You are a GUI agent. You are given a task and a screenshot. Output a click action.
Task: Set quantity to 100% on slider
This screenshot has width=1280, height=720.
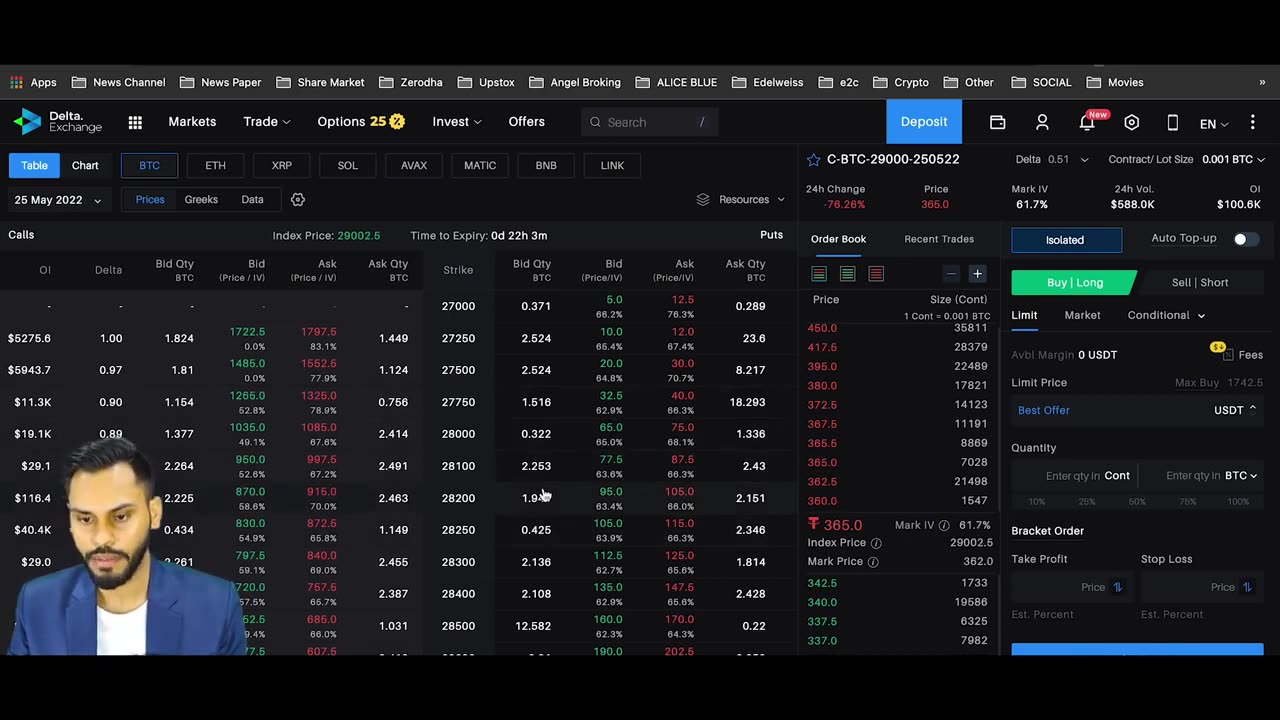click(1238, 501)
